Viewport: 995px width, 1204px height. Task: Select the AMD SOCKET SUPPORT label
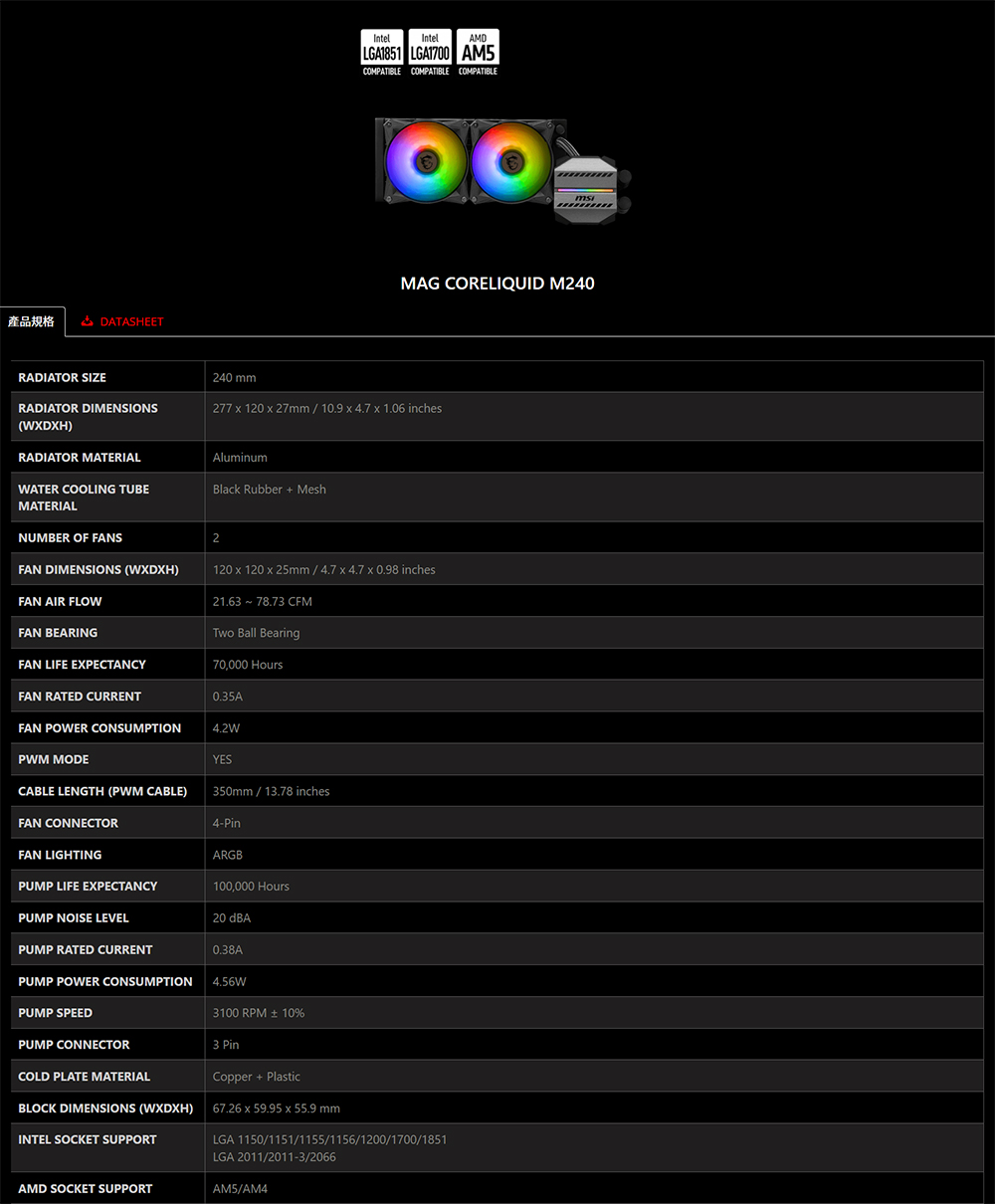click(86, 1188)
